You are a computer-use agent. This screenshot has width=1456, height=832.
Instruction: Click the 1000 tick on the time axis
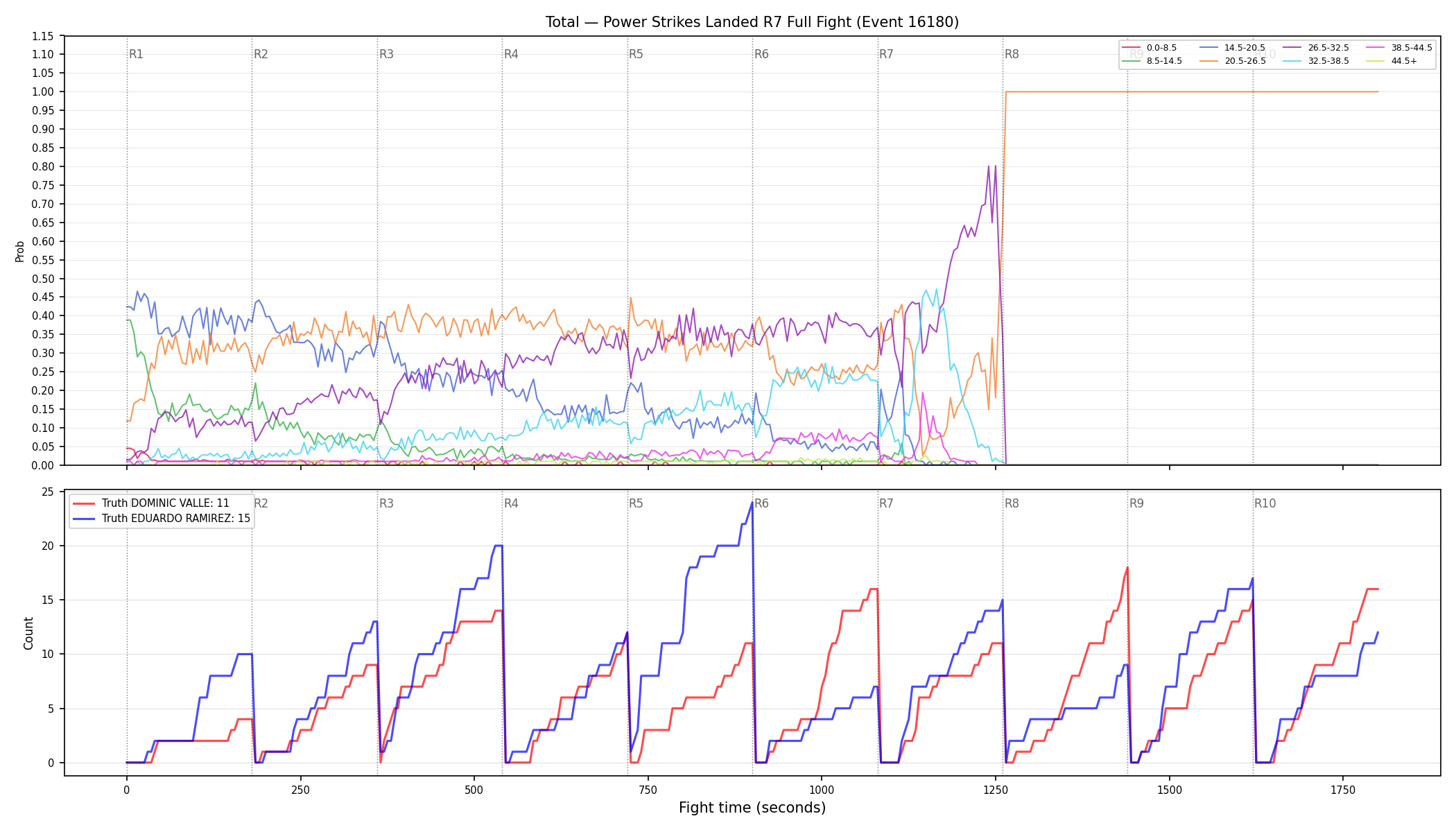(822, 790)
